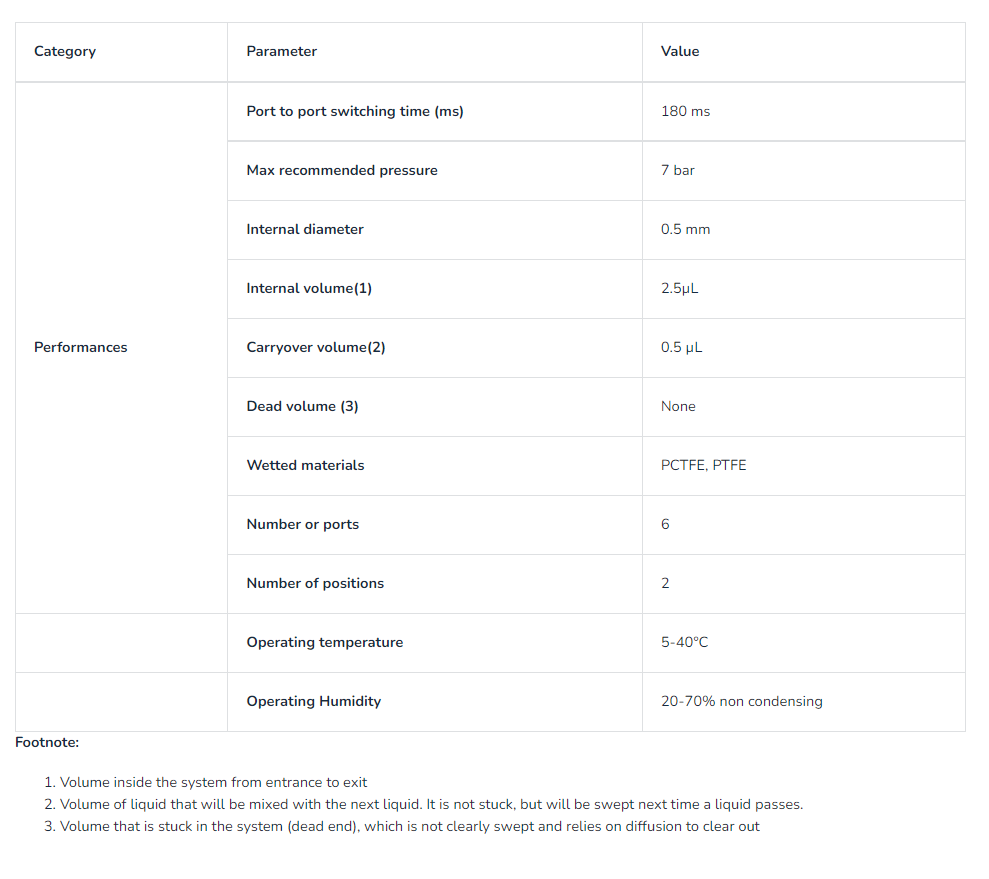Screen dimensions: 989x879
Task: Select the Performances category cell
Action: [81, 348]
